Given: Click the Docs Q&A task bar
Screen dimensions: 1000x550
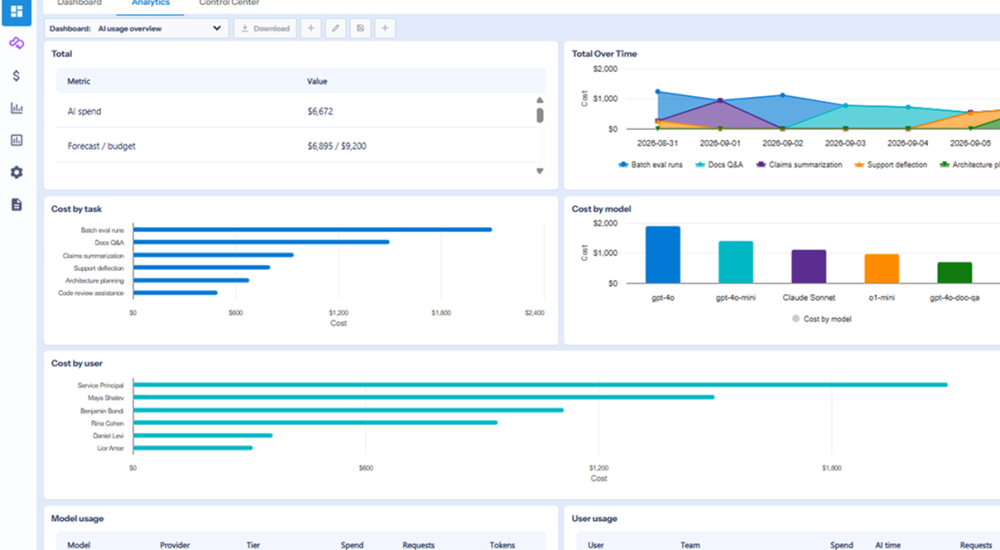Looking at the screenshot, I should tap(261, 242).
